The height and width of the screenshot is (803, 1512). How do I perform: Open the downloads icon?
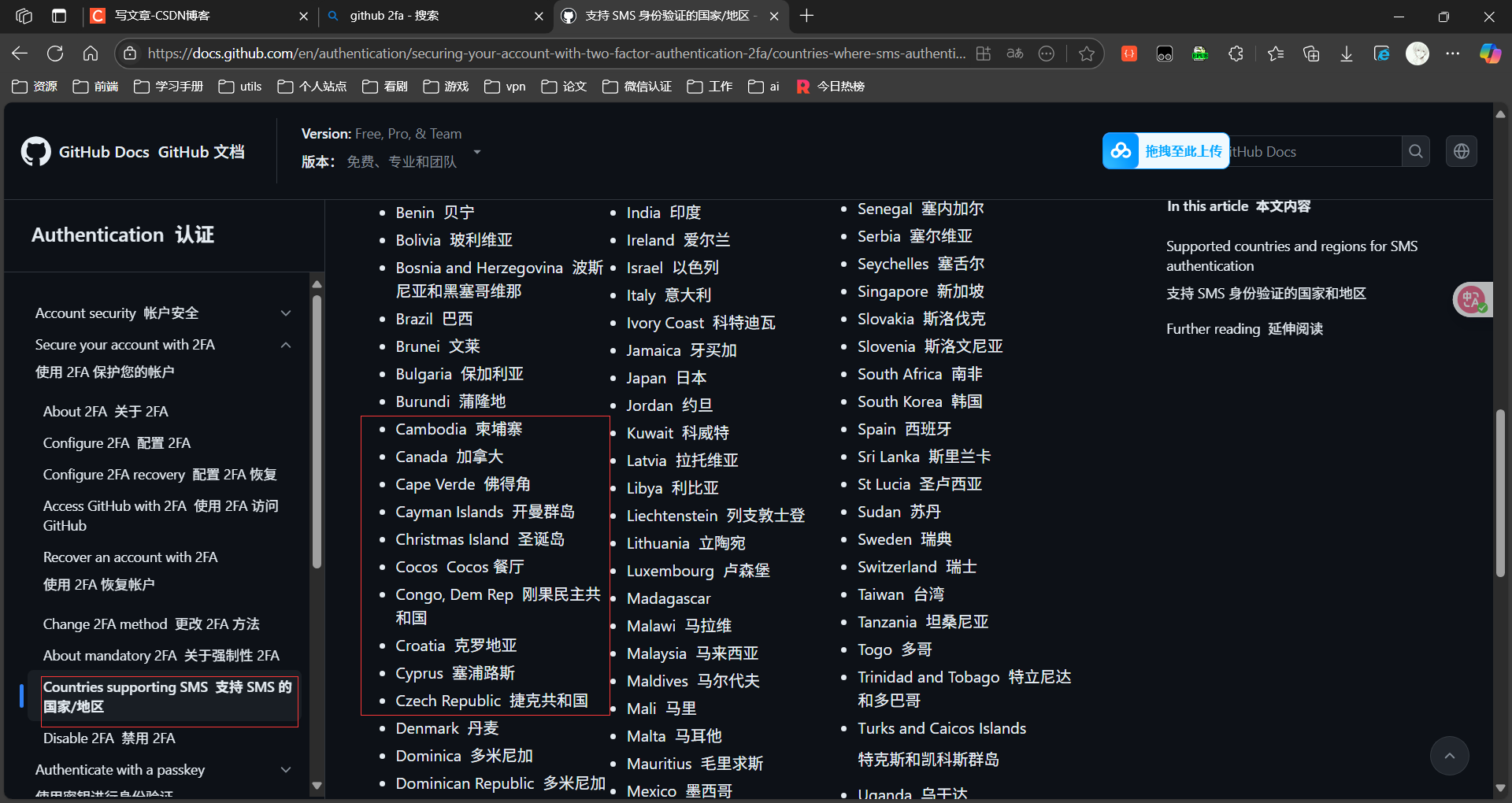(1347, 54)
